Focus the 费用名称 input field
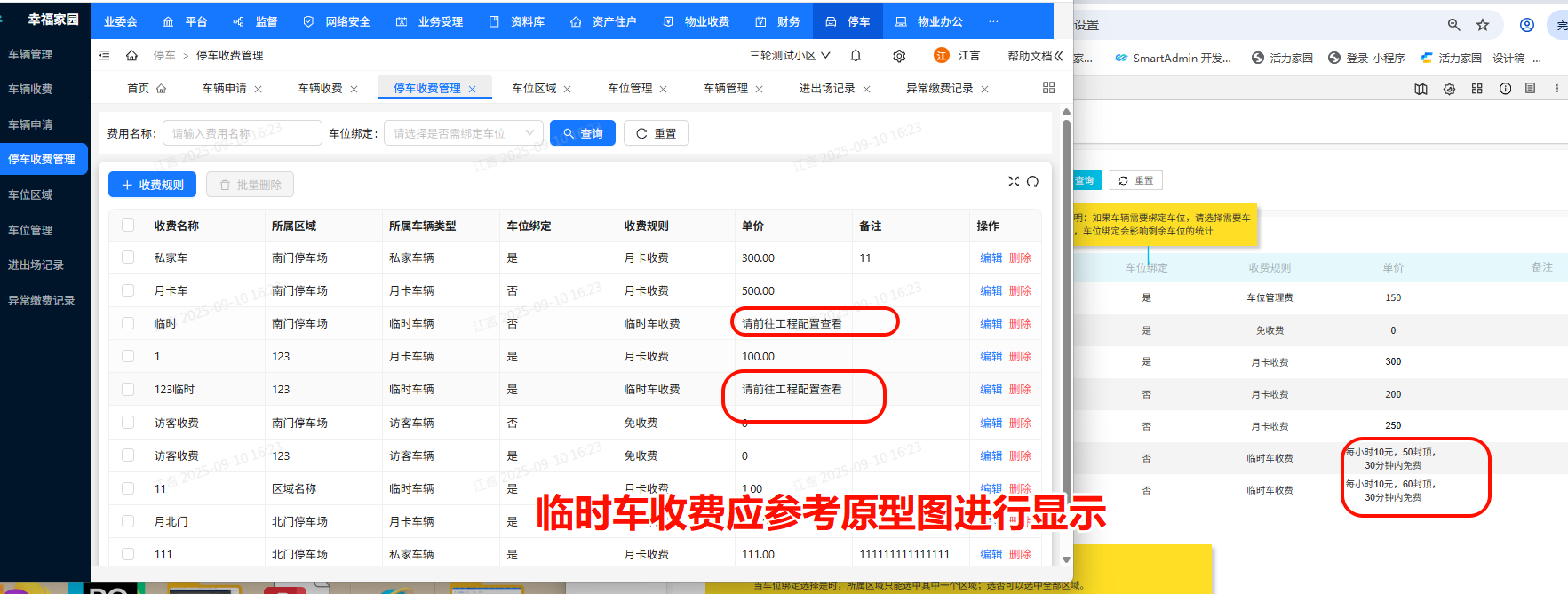The width and height of the screenshot is (1568, 594). coord(242,133)
